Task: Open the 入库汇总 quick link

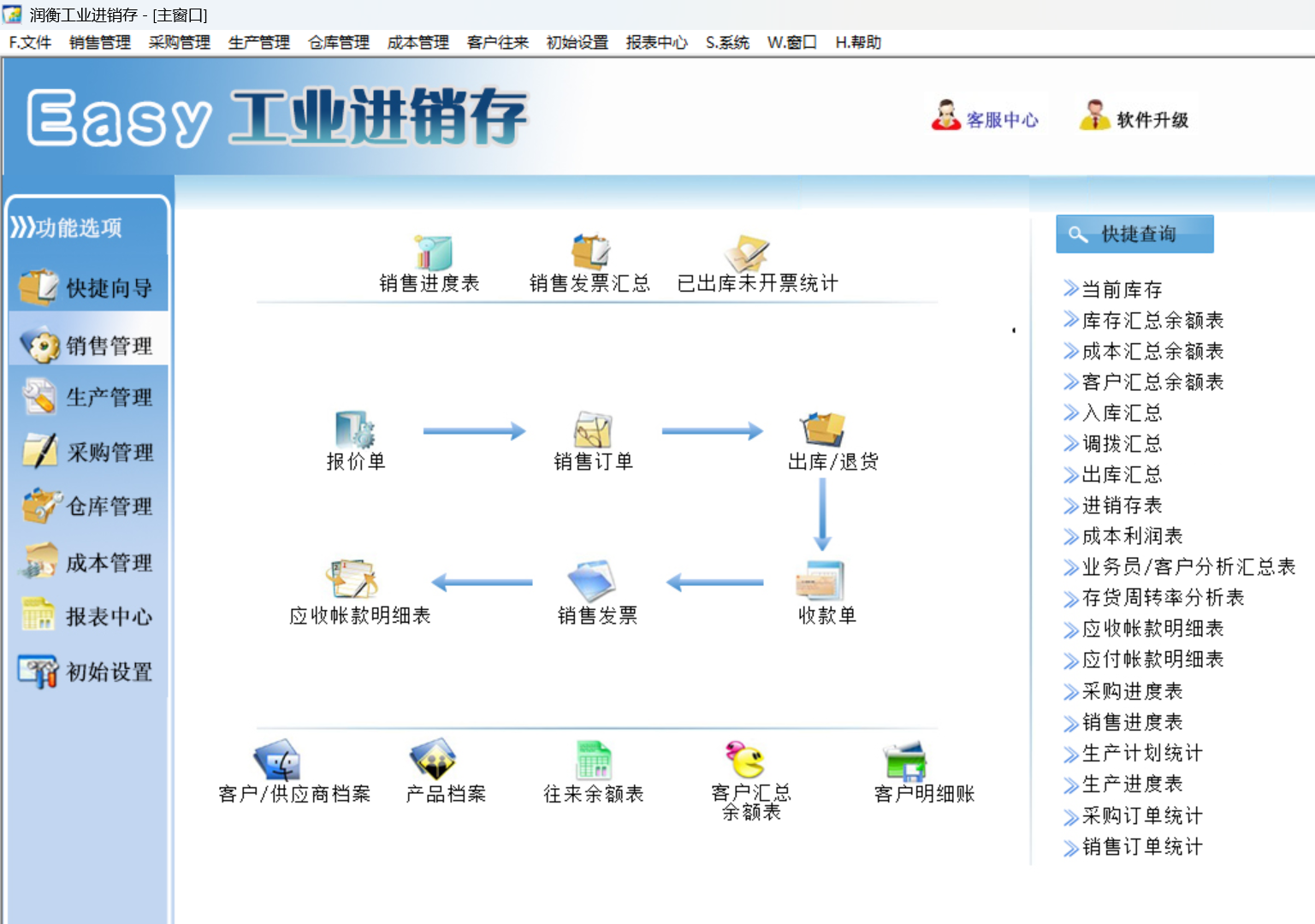Action: (x=1113, y=412)
